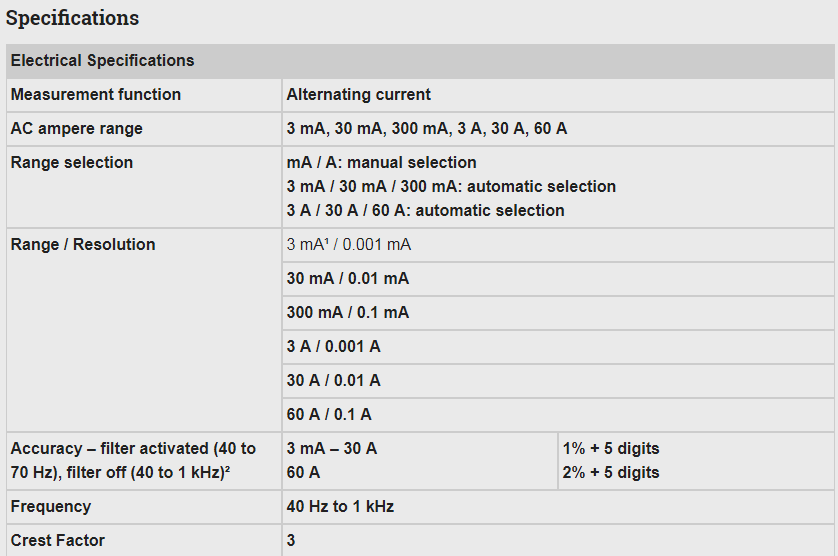Viewport: 838px width, 556px height.
Task: Select the 300 mA / 0.1 mA row
Action: pyautogui.click(x=347, y=312)
